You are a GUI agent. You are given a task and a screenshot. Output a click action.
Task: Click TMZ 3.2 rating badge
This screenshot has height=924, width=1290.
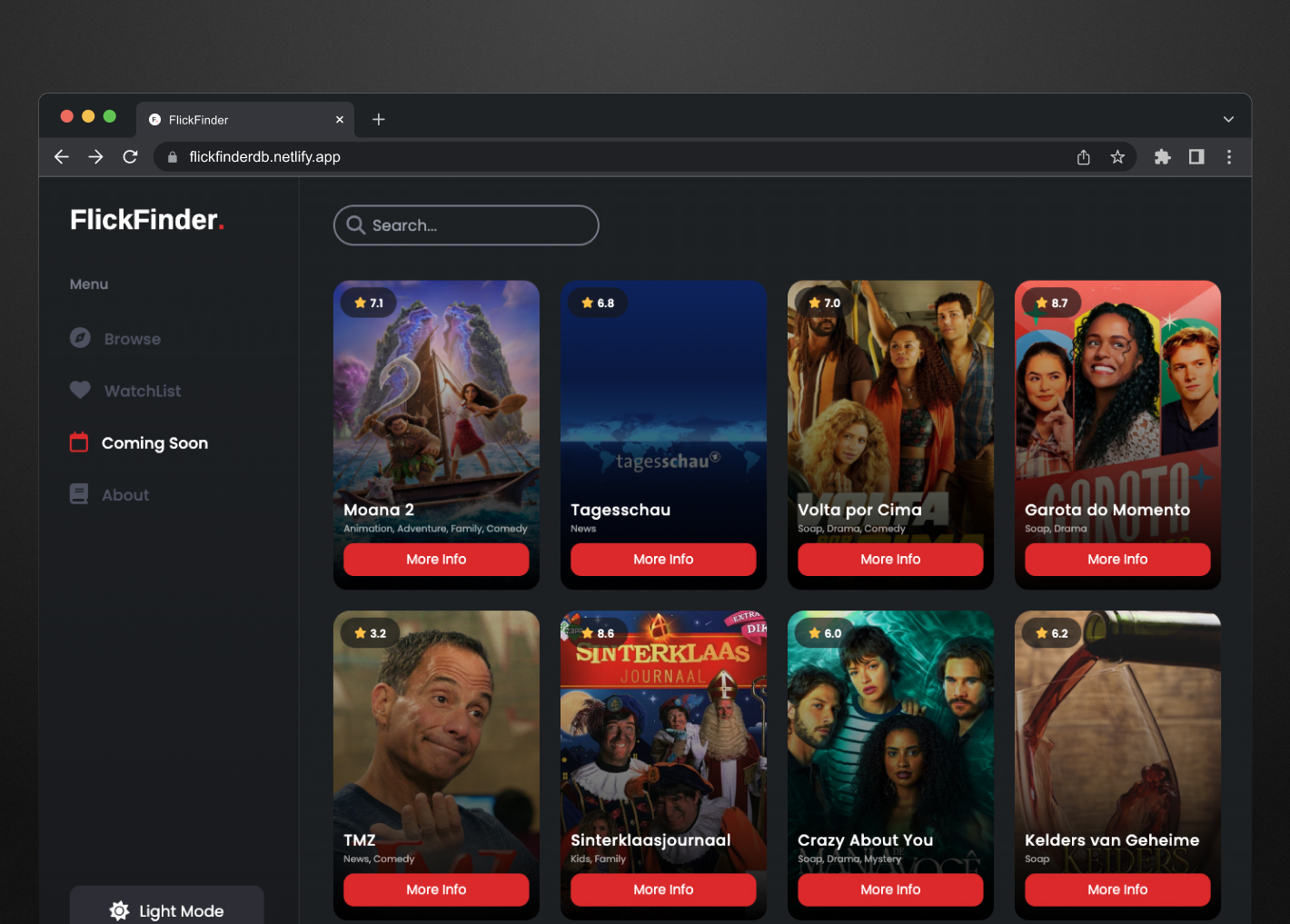tap(371, 633)
